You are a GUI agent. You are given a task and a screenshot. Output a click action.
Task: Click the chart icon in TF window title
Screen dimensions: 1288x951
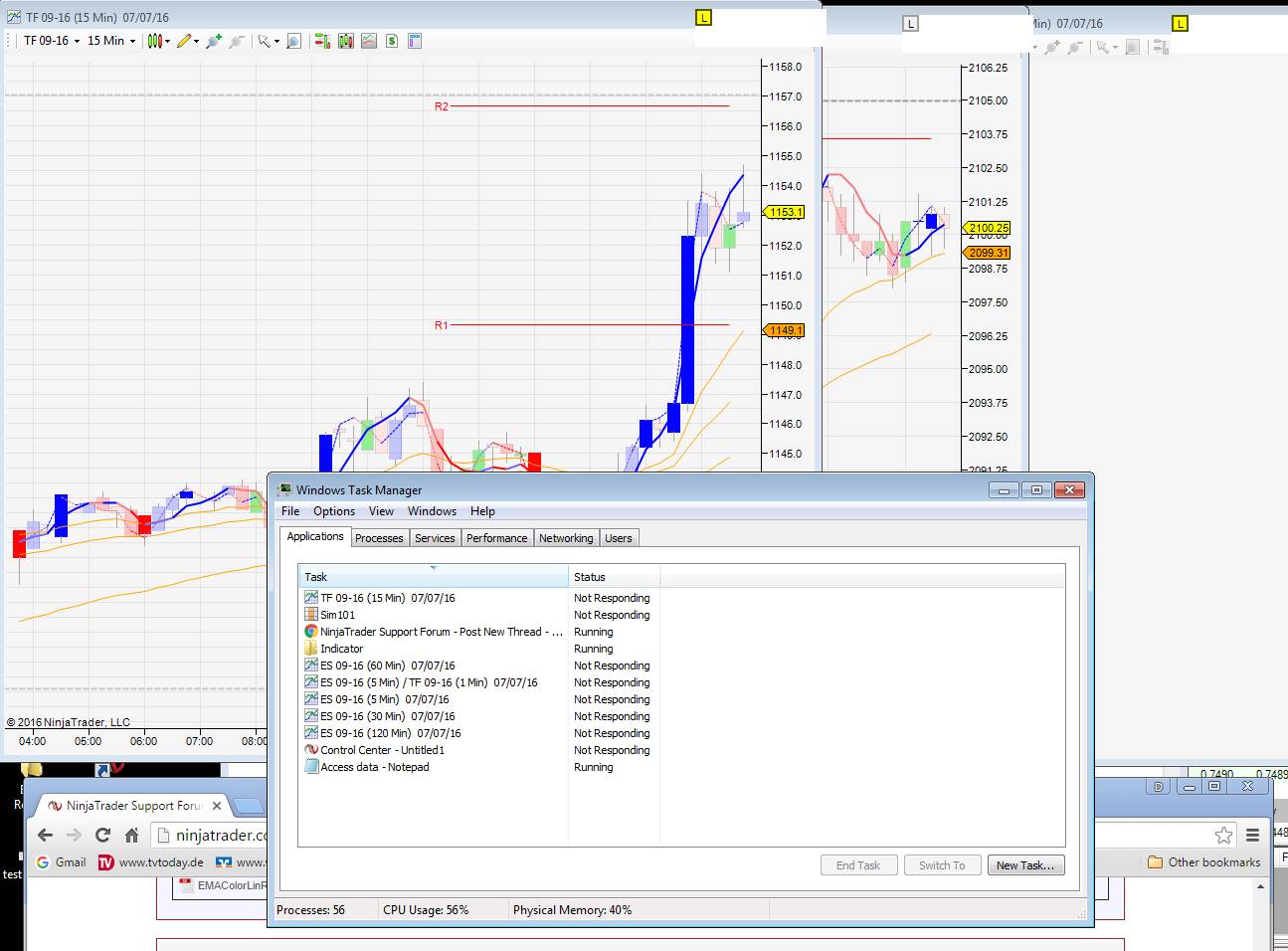pyautogui.click(x=14, y=17)
